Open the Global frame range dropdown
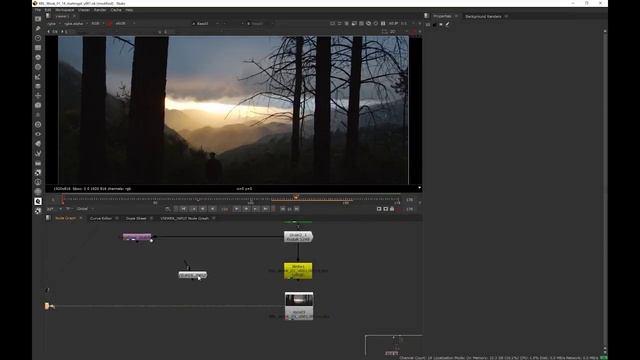This screenshot has height=360, width=640. 85,209
